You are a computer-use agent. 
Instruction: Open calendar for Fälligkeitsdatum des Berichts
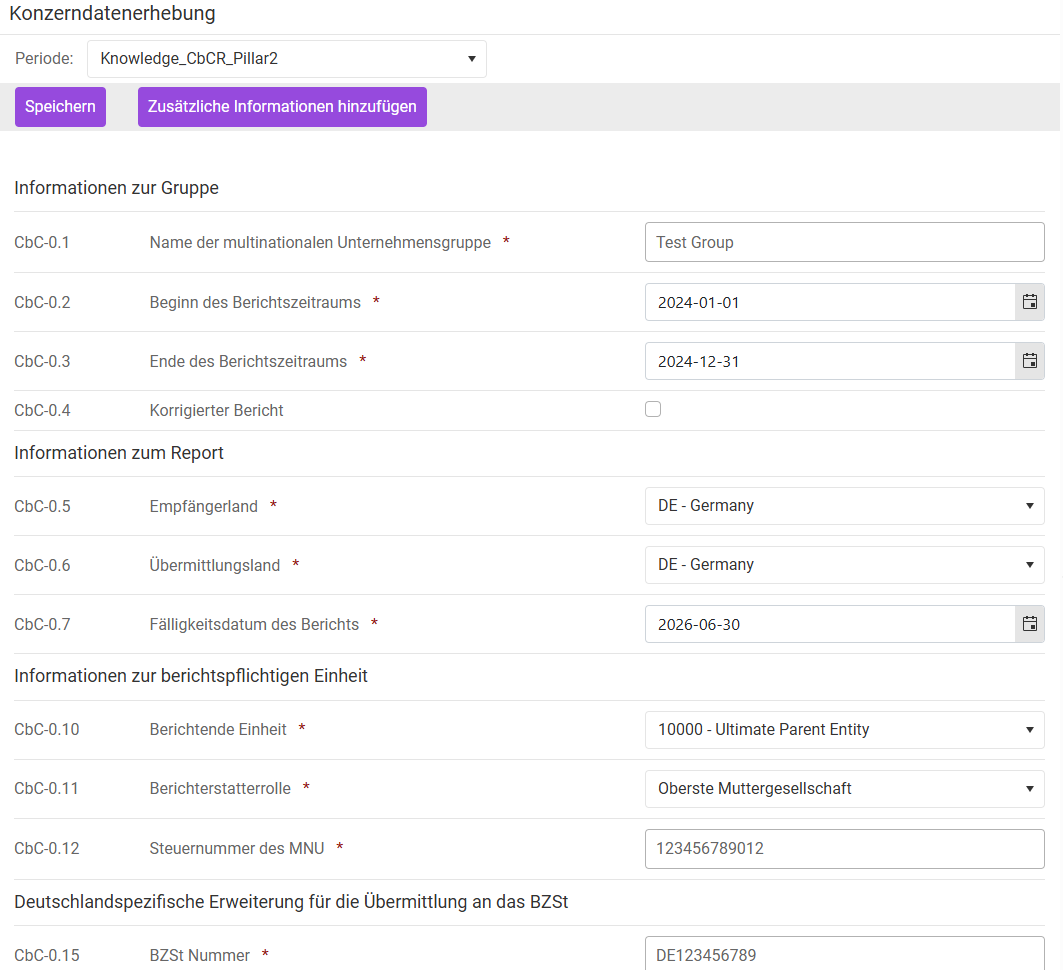pyautogui.click(x=1029, y=624)
